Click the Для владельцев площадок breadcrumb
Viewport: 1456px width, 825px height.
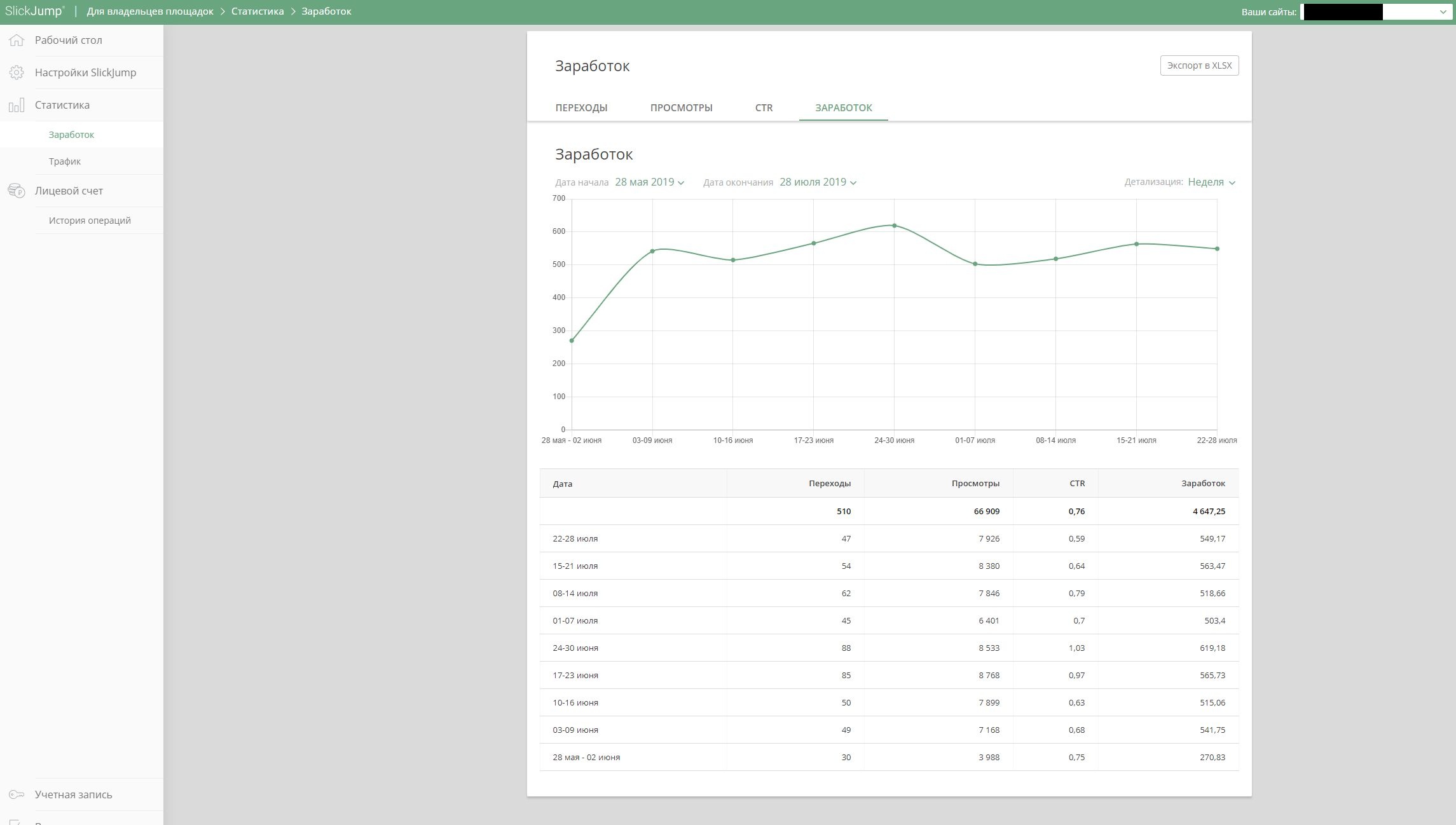tap(150, 11)
